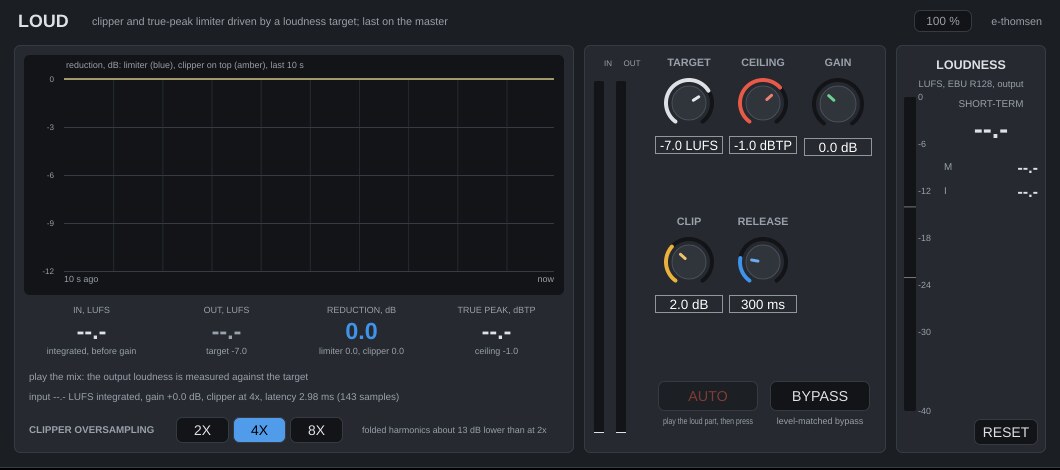The height and width of the screenshot is (470, 1060).
Task: Click the 0.0 REDUCTION, dB readout
Action: click(x=361, y=331)
